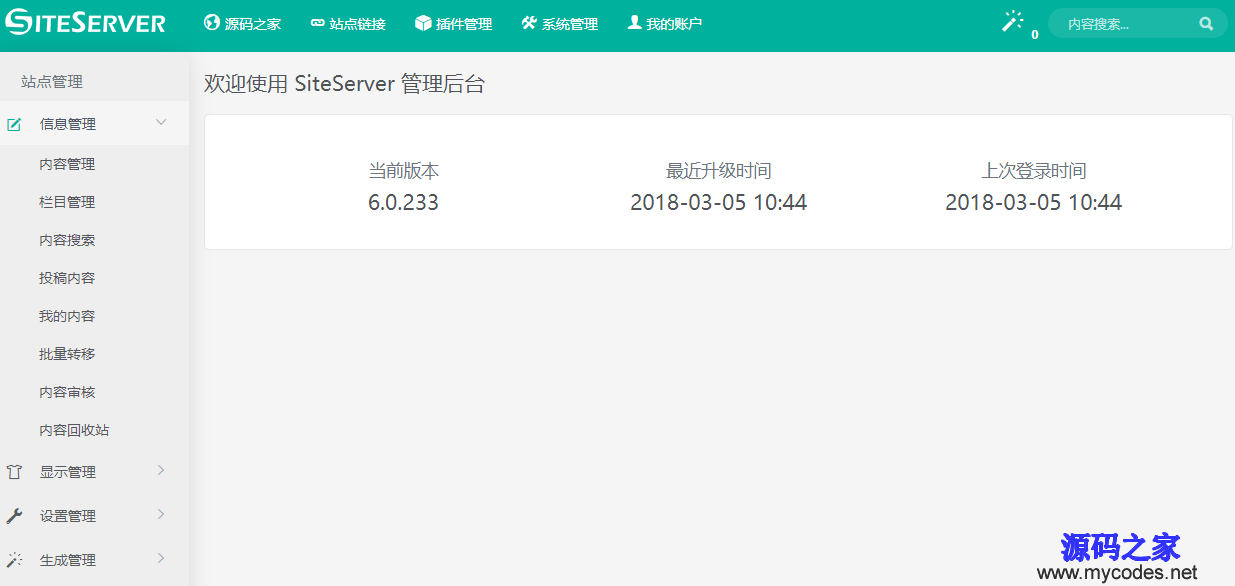Open 内容管理 in the sidebar

pos(67,164)
